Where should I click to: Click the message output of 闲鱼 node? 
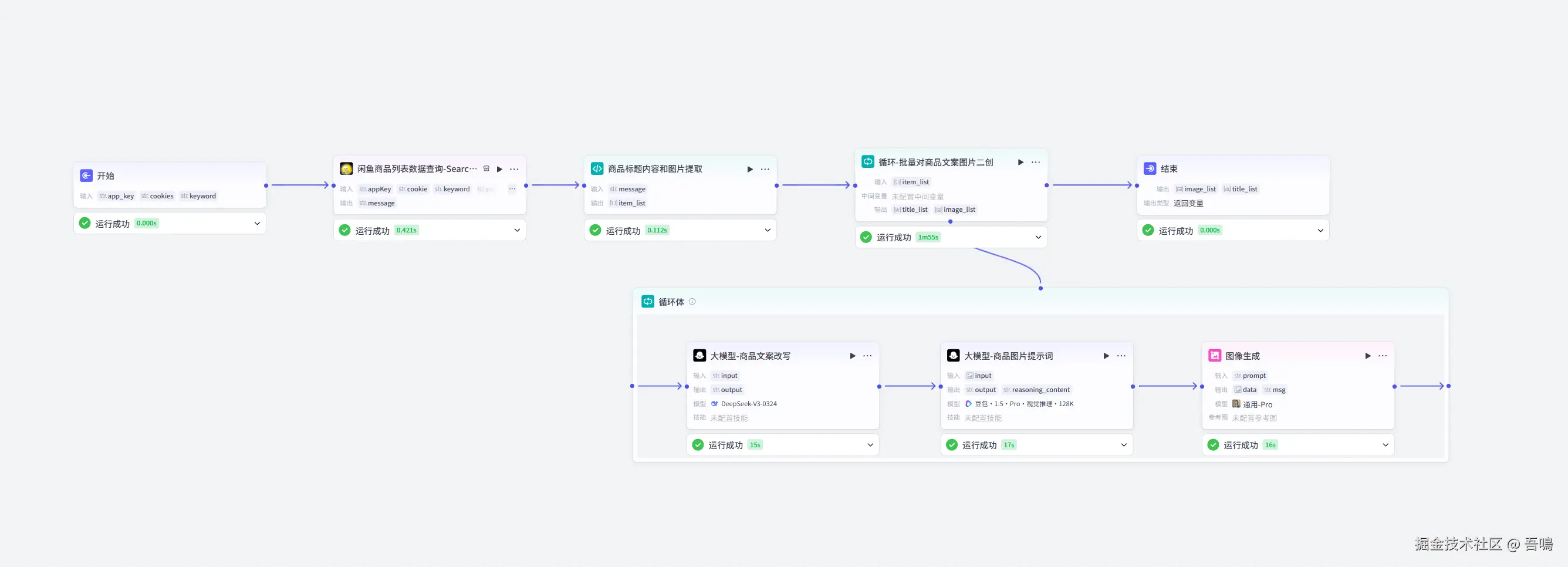(x=377, y=203)
